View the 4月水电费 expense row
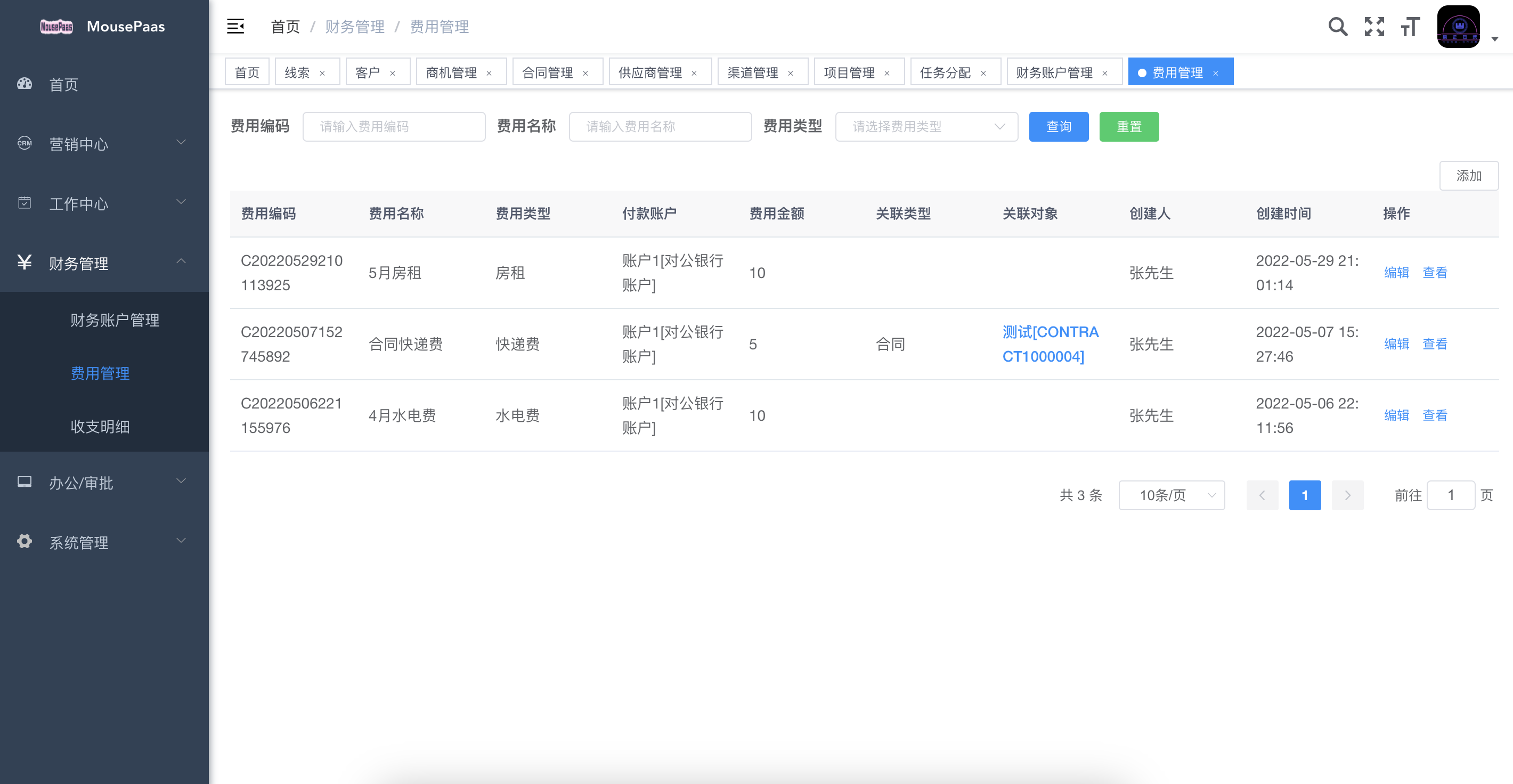Image resolution: width=1513 pixels, height=784 pixels. click(x=1434, y=415)
